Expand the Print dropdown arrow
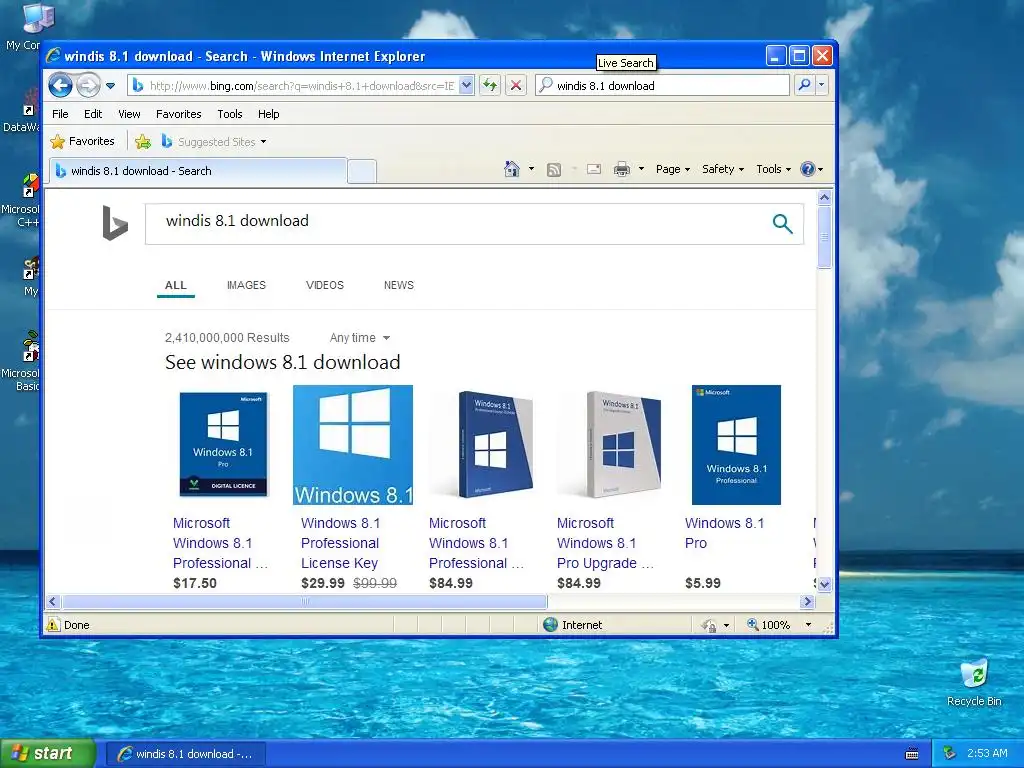Image resolution: width=1024 pixels, height=768 pixels. pos(641,169)
